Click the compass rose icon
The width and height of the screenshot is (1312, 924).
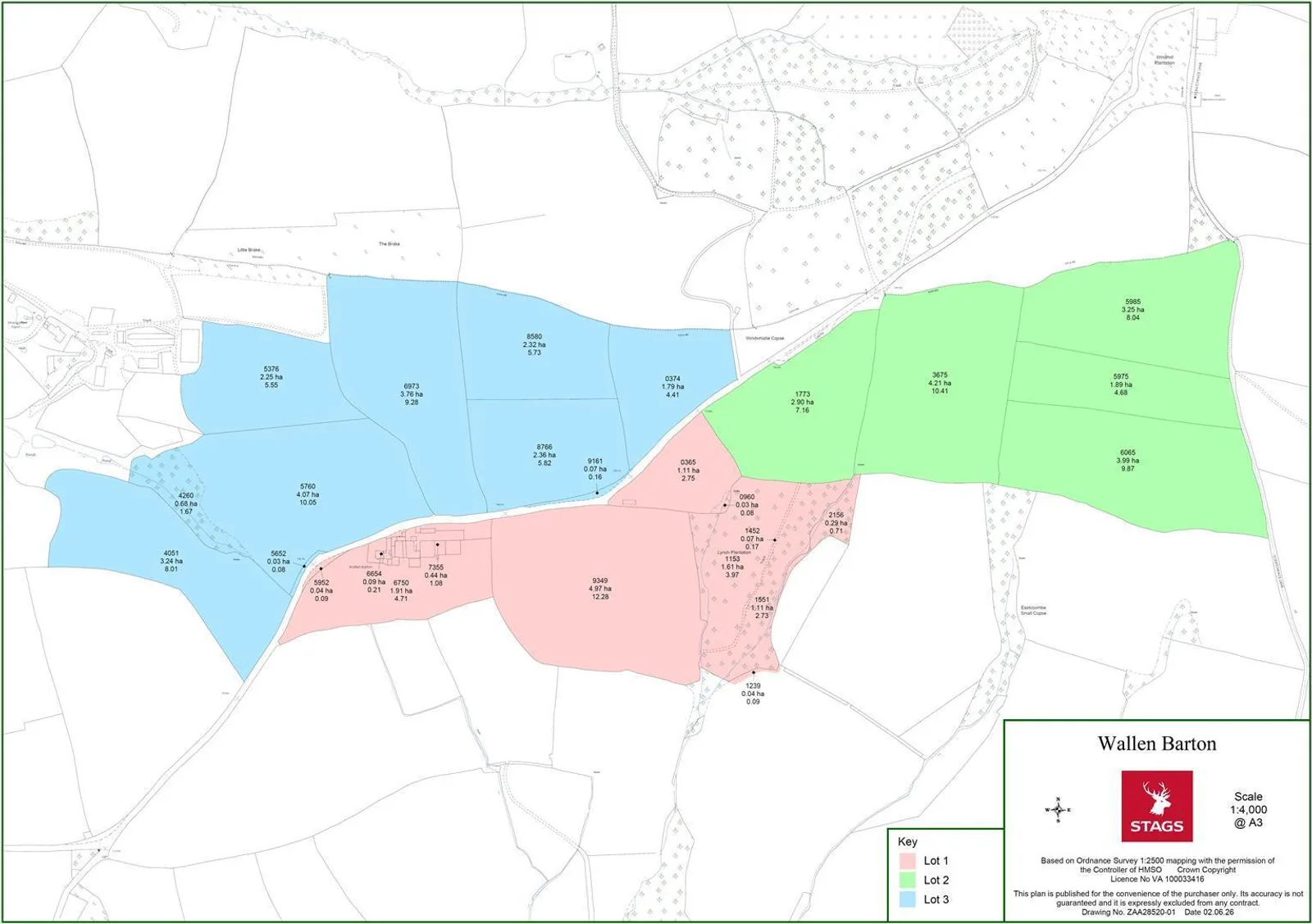click(x=1058, y=810)
